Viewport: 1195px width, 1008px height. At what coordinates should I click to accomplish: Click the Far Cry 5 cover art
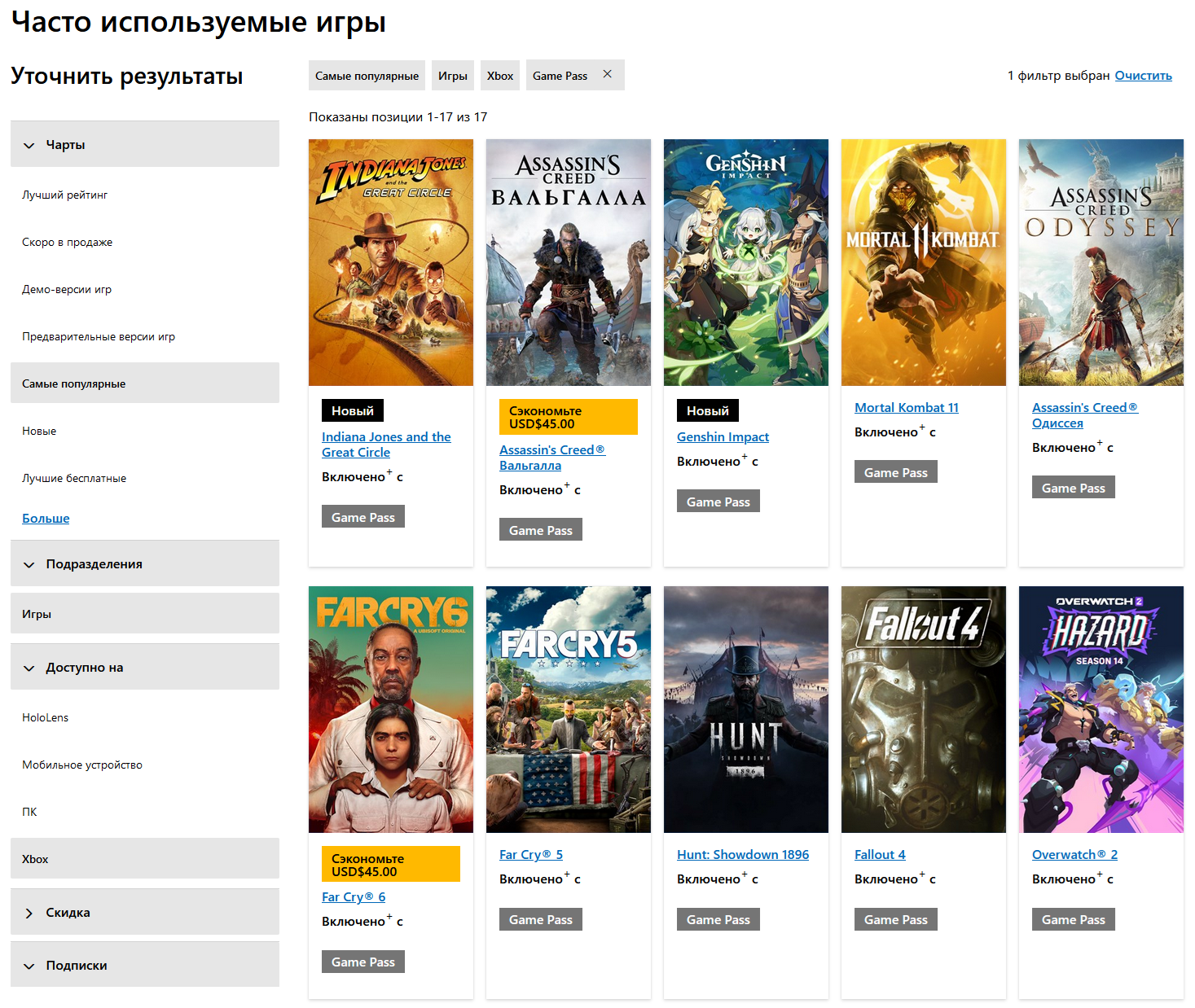[x=569, y=709]
